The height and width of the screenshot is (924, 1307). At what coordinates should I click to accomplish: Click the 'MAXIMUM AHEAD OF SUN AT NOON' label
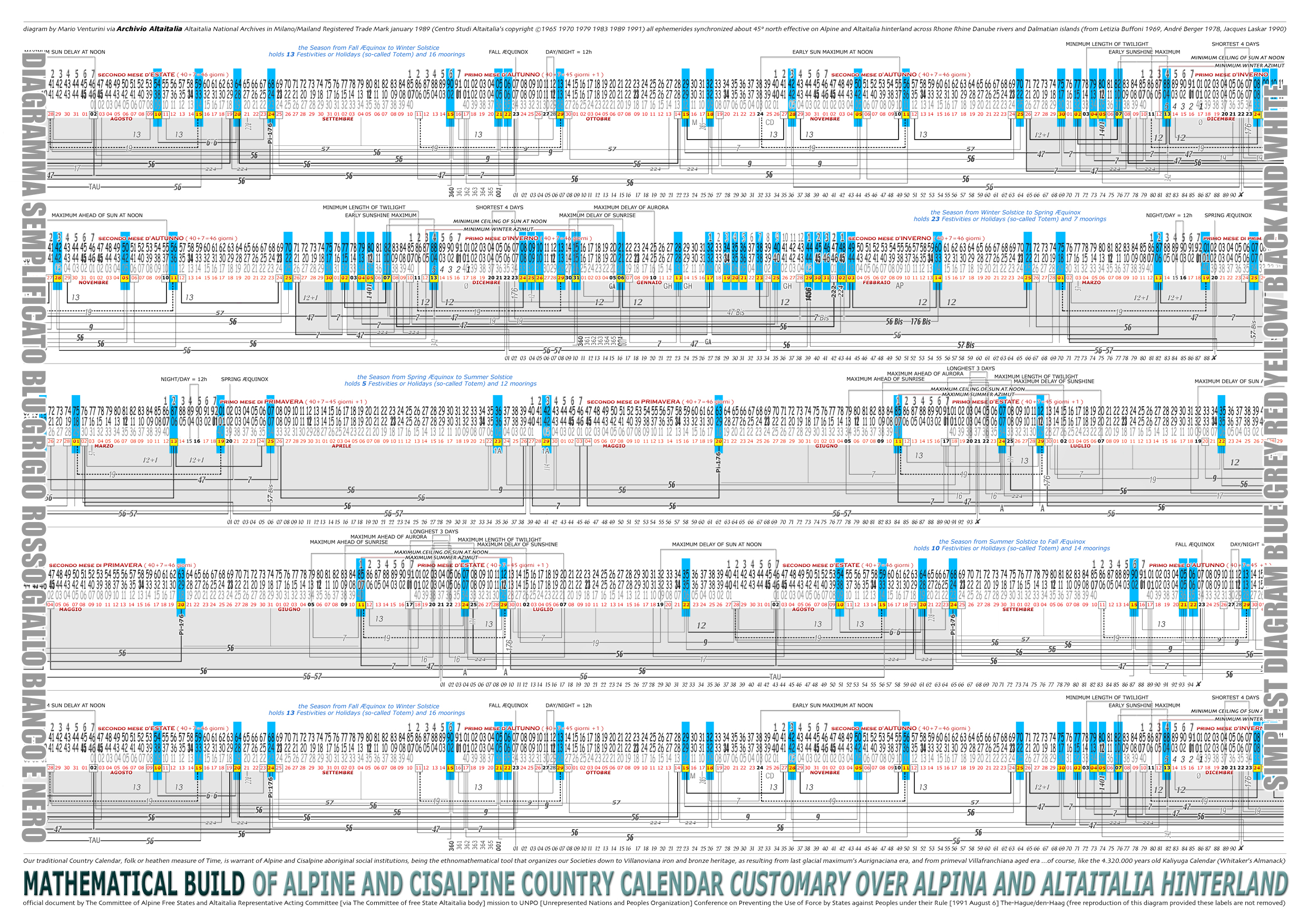click(x=97, y=215)
